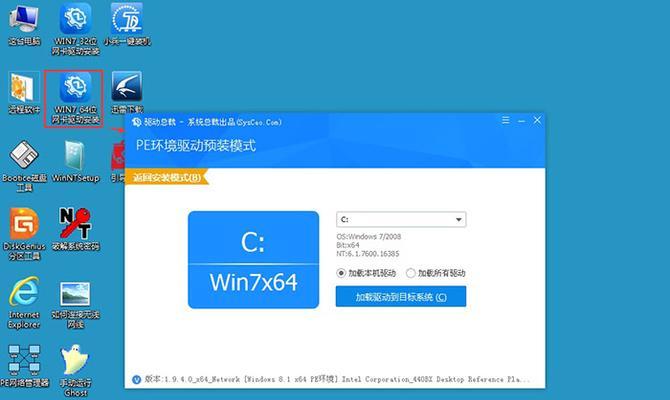
Task: Open the 这台电脑 desktop icon
Action: coord(24,24)
